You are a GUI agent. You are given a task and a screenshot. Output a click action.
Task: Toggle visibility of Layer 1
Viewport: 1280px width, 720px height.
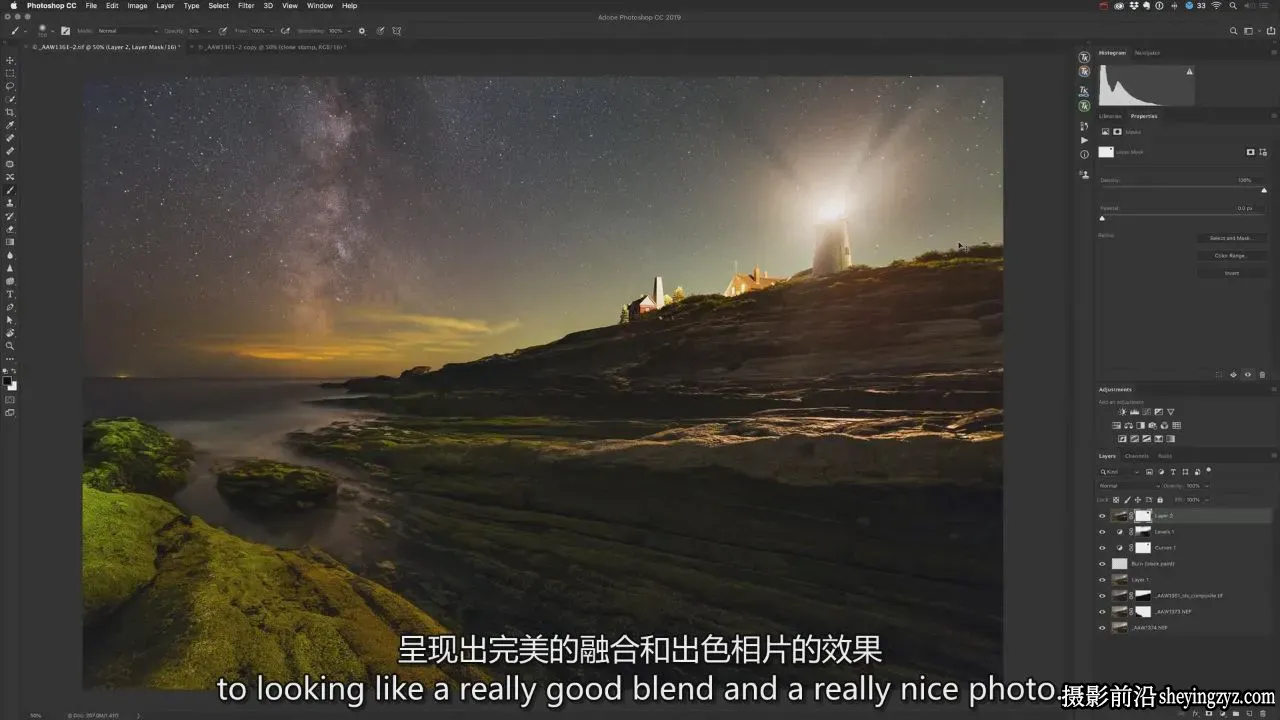pos(1102,580)
